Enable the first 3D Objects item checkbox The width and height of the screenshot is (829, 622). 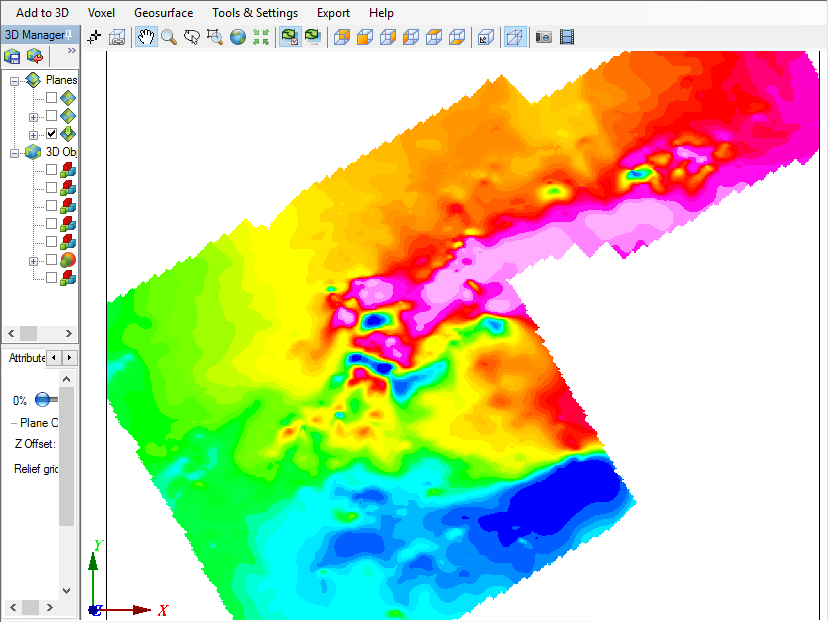click(52, 170)
